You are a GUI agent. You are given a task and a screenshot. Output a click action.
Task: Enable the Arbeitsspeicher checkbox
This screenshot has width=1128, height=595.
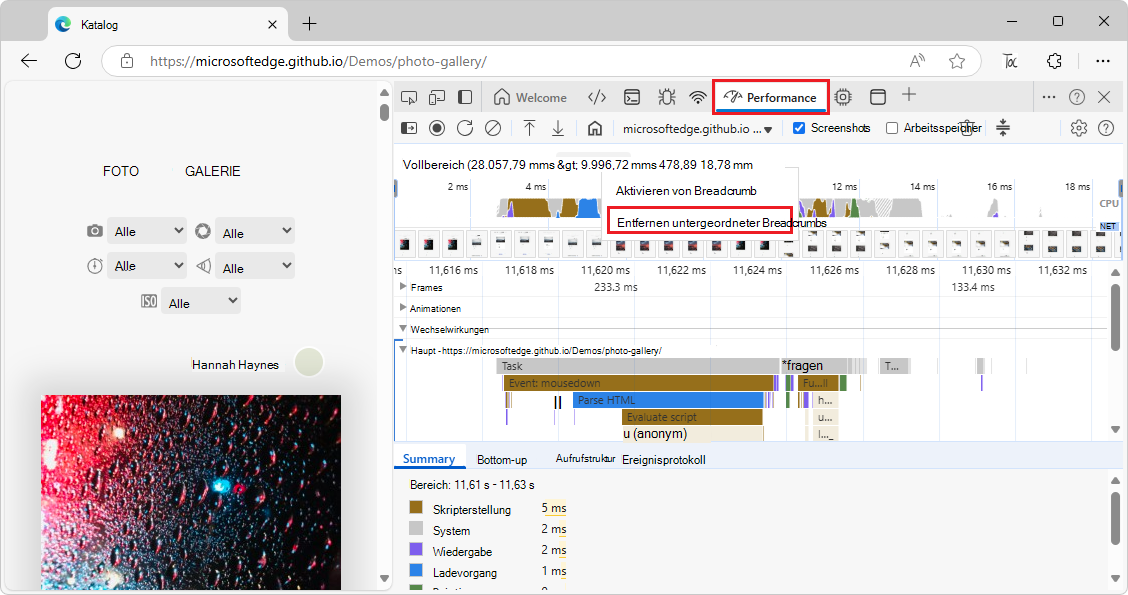coord(892,128)
